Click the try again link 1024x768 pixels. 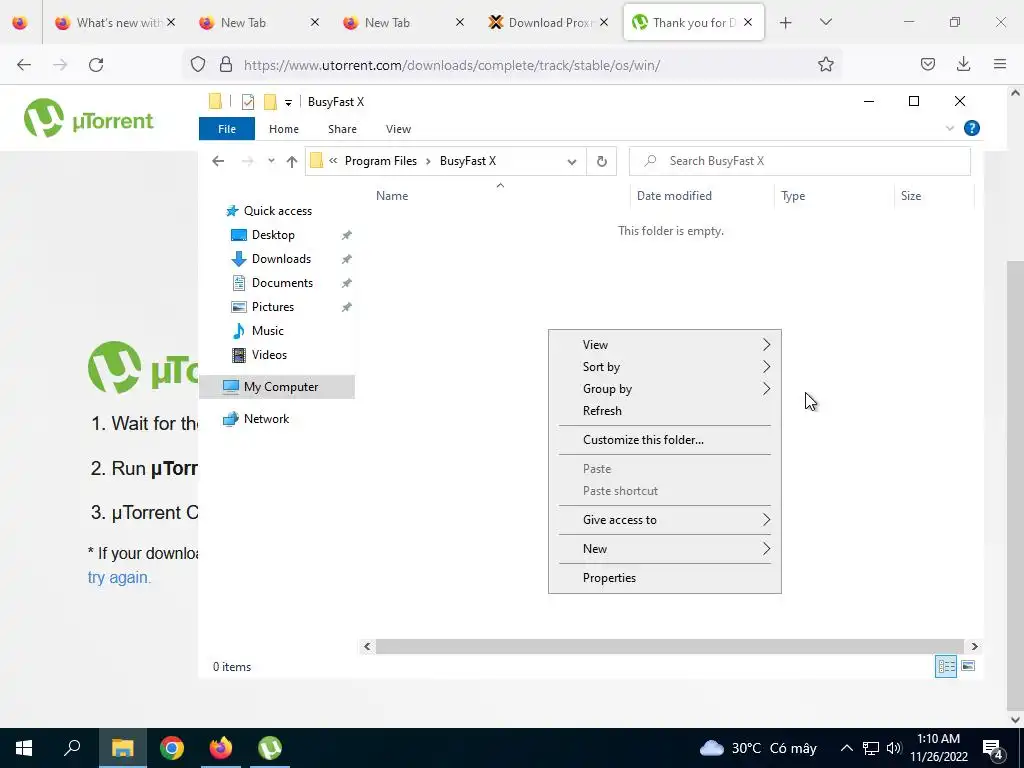tap(118, 578)
